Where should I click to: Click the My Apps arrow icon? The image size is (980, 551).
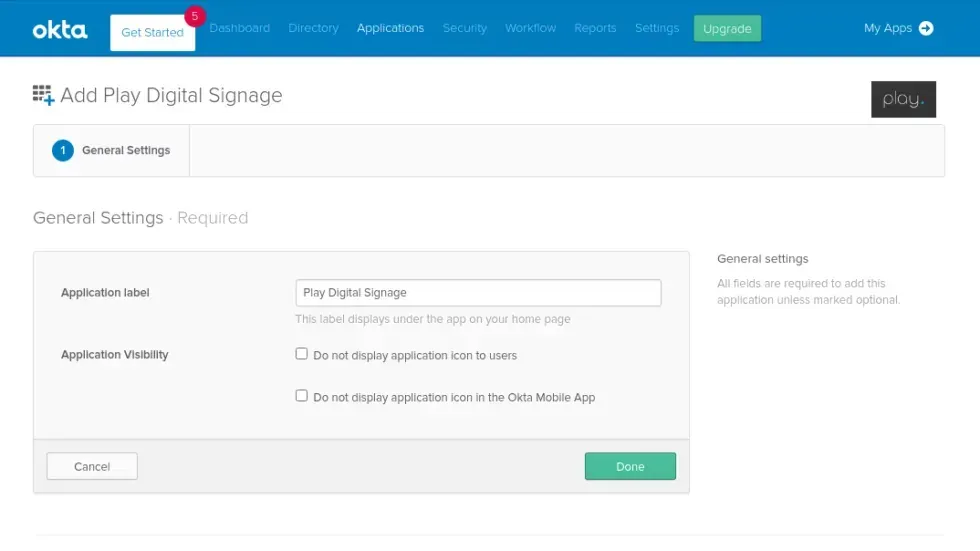click(x=926, y=28)
